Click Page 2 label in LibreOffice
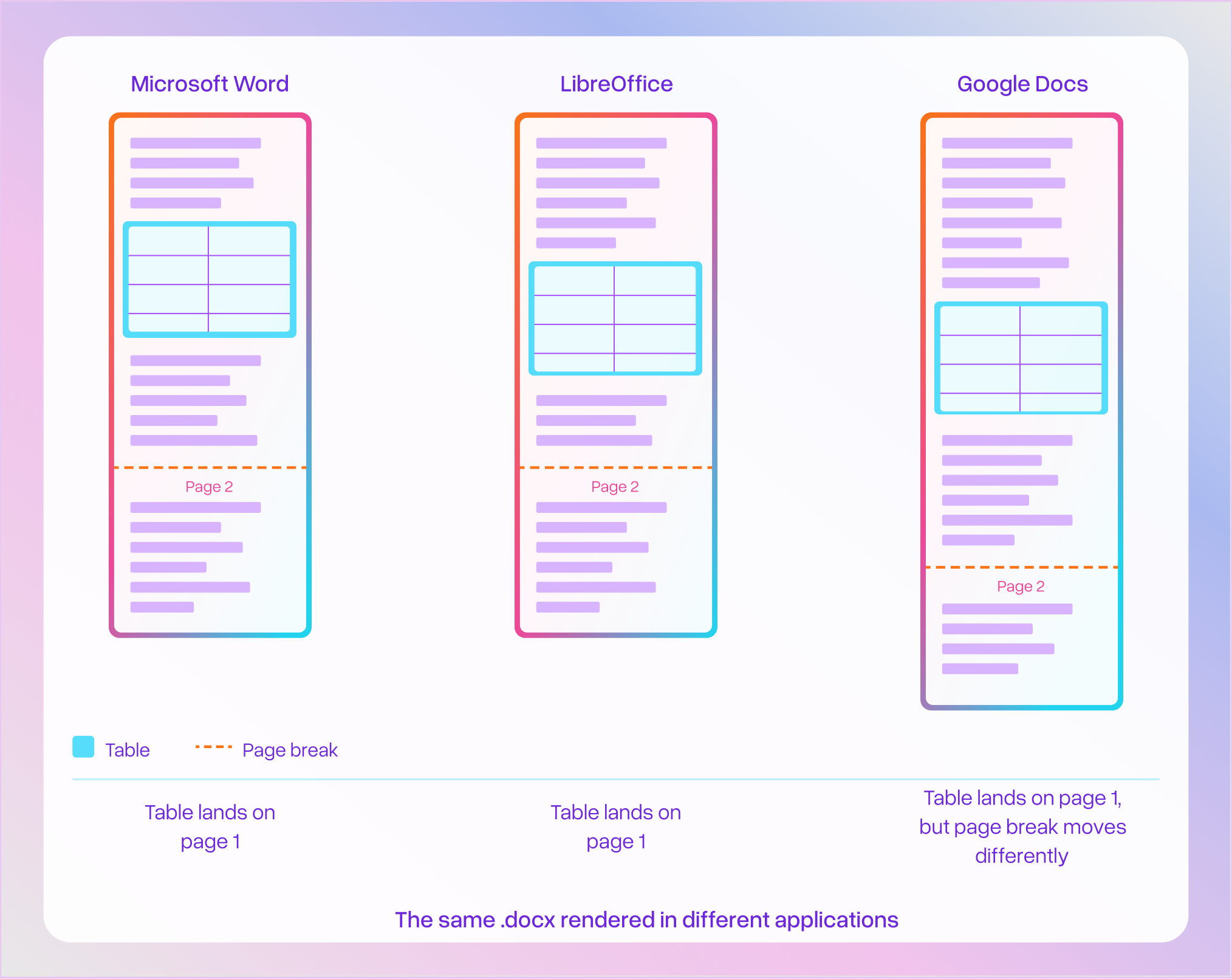 [x=615, y=487]
